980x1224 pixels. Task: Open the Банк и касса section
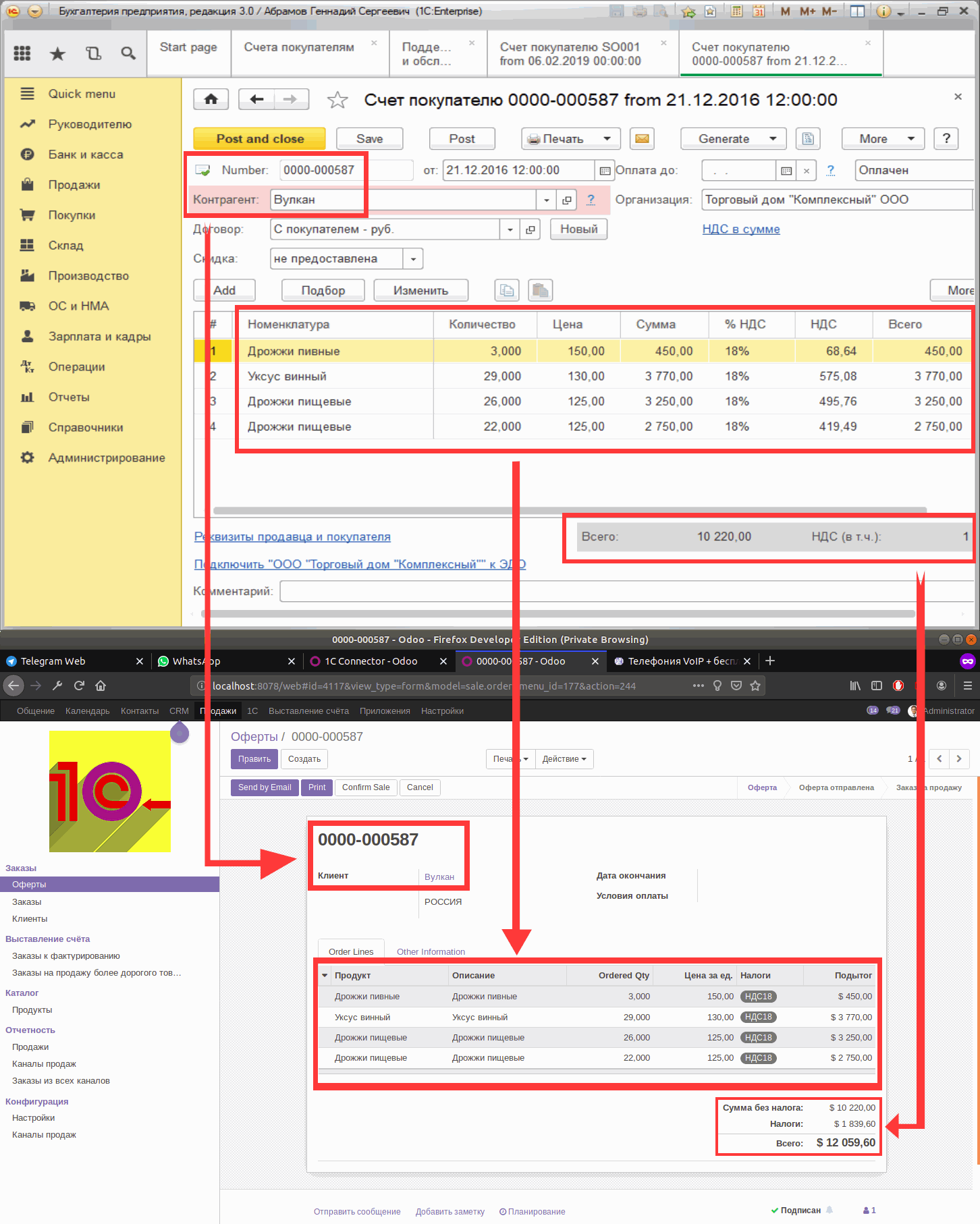point(86,155)
